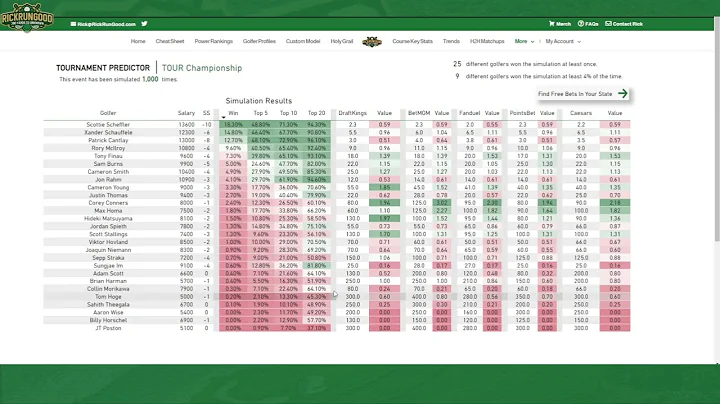Image resolution: width=720 pixels, height=404 pixels.
Task: Click the BetMGM column header
Action: 419,113
